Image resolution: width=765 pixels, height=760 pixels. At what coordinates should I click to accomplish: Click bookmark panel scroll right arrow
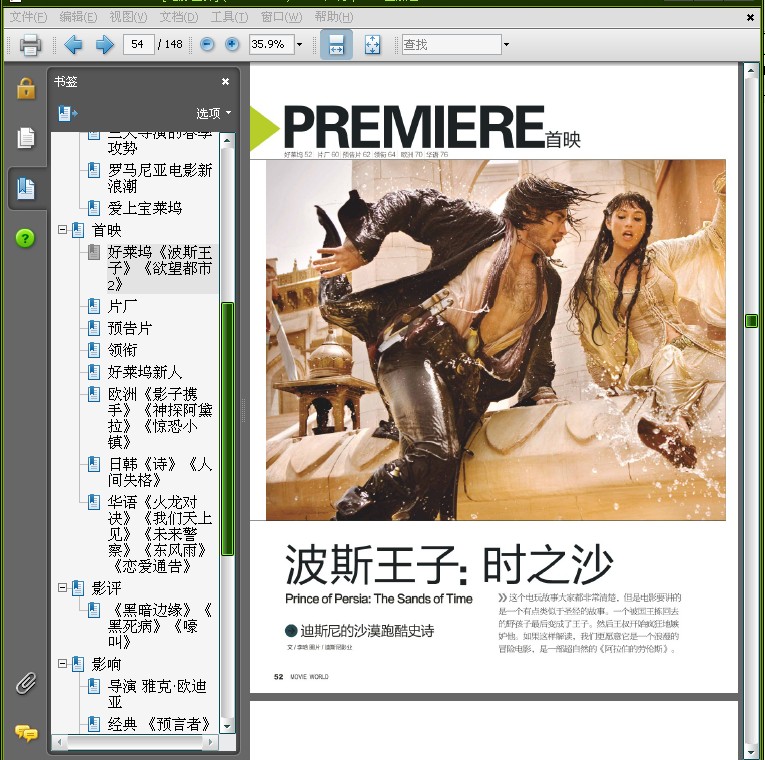(x=210, y=742)
